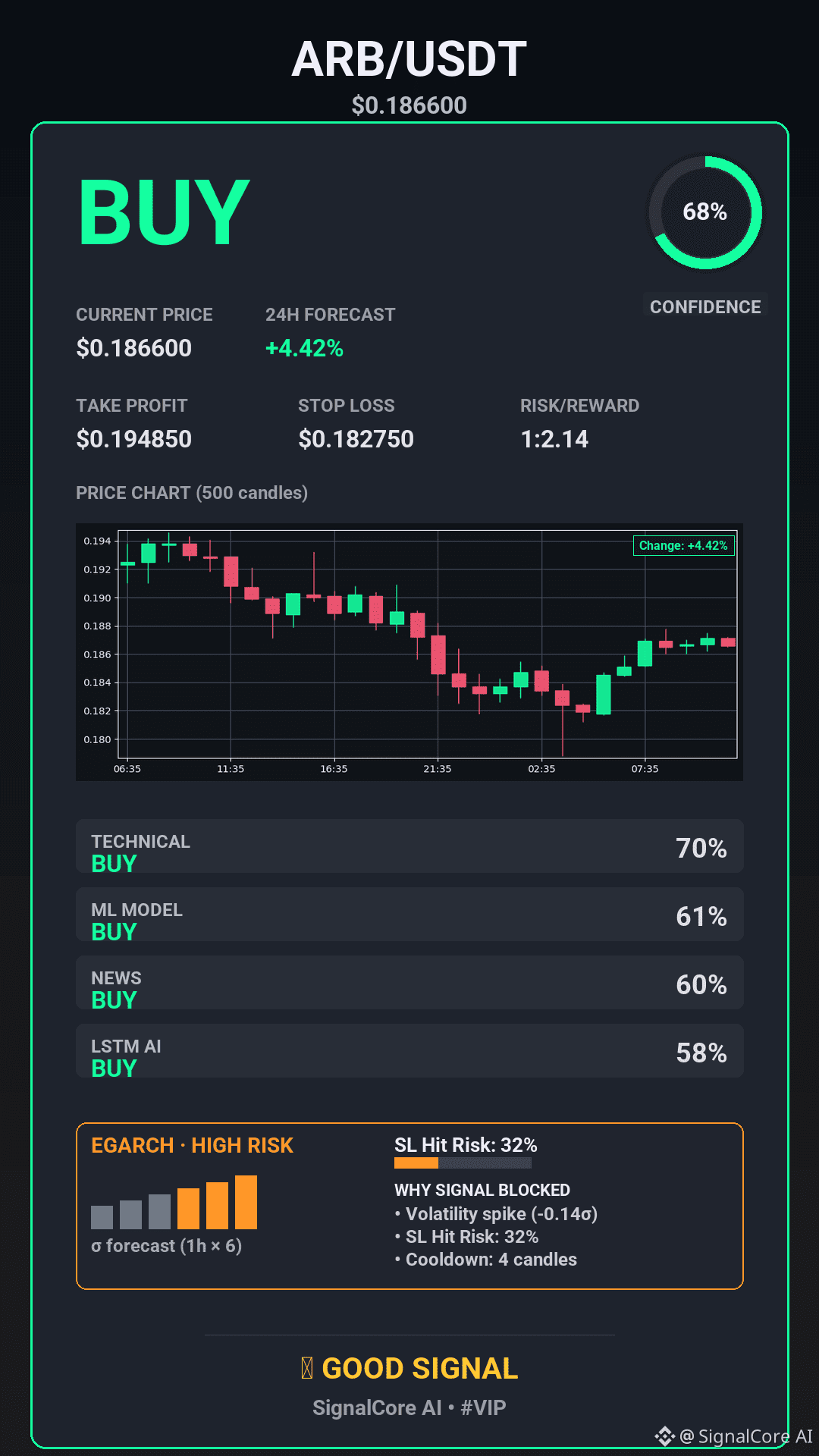Click the @SignalCore AI watermark link
The width and height of the screenshot is (819, 1456).
745,1436
